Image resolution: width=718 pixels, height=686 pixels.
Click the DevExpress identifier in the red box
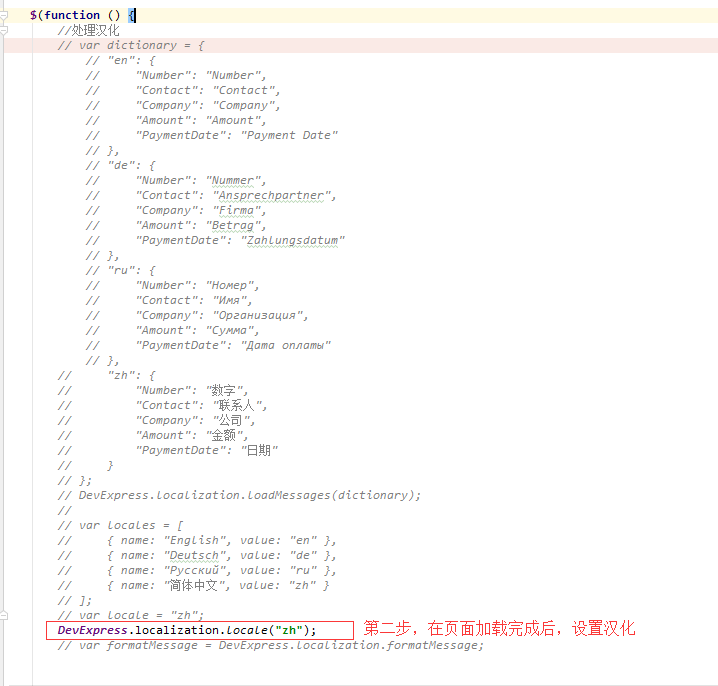point(93,630)
